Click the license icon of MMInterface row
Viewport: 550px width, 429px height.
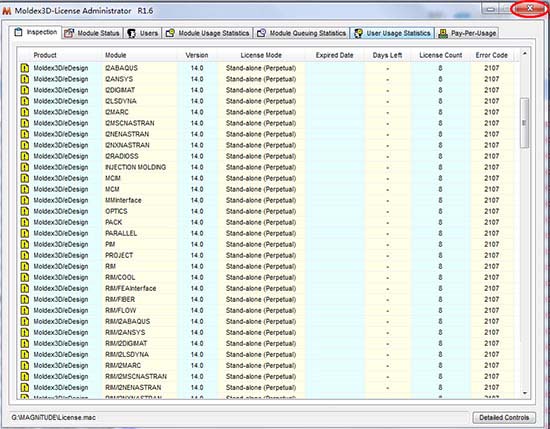(25, 200)
